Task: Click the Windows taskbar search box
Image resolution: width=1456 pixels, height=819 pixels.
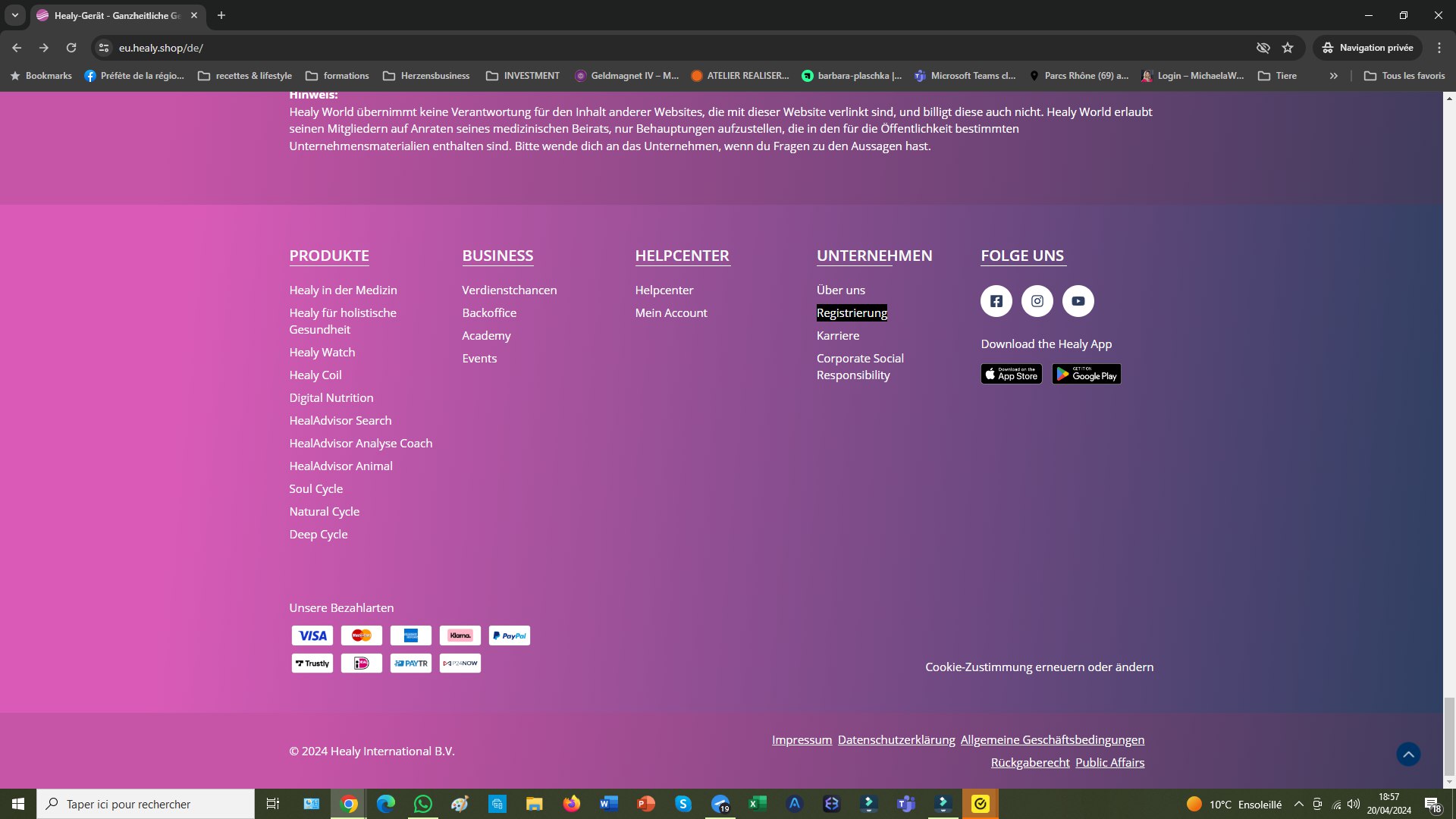Action: pyautogui.click(x=146, y=804)
